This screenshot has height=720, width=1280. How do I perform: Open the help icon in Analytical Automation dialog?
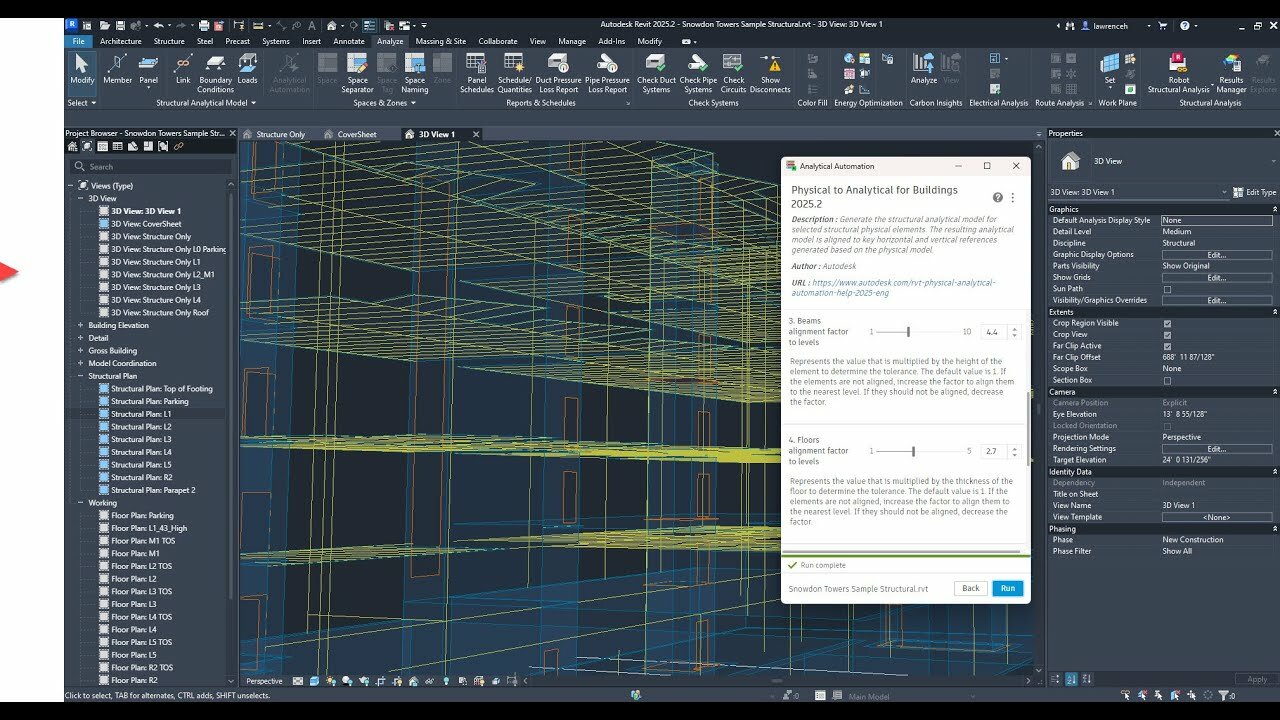[997, 198]
